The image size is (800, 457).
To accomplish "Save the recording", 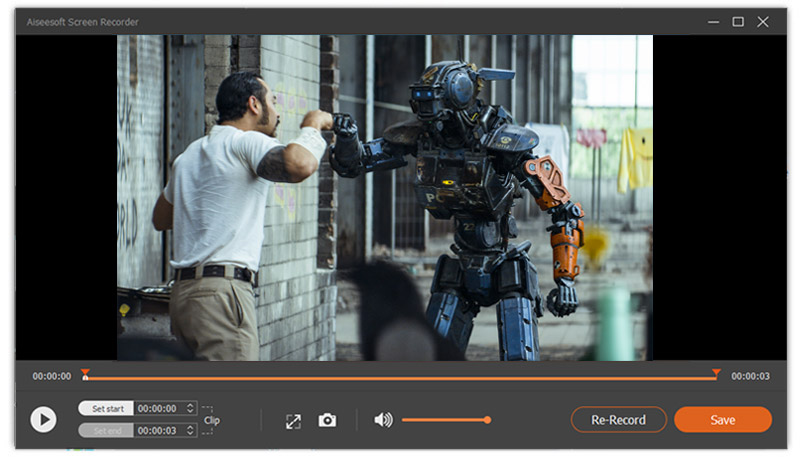I will click(x=722, y=420).
